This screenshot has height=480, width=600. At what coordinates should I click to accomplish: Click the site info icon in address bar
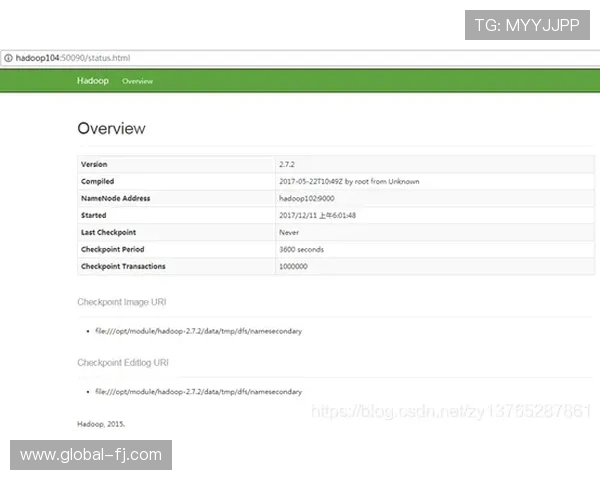[x=8, y=59]
